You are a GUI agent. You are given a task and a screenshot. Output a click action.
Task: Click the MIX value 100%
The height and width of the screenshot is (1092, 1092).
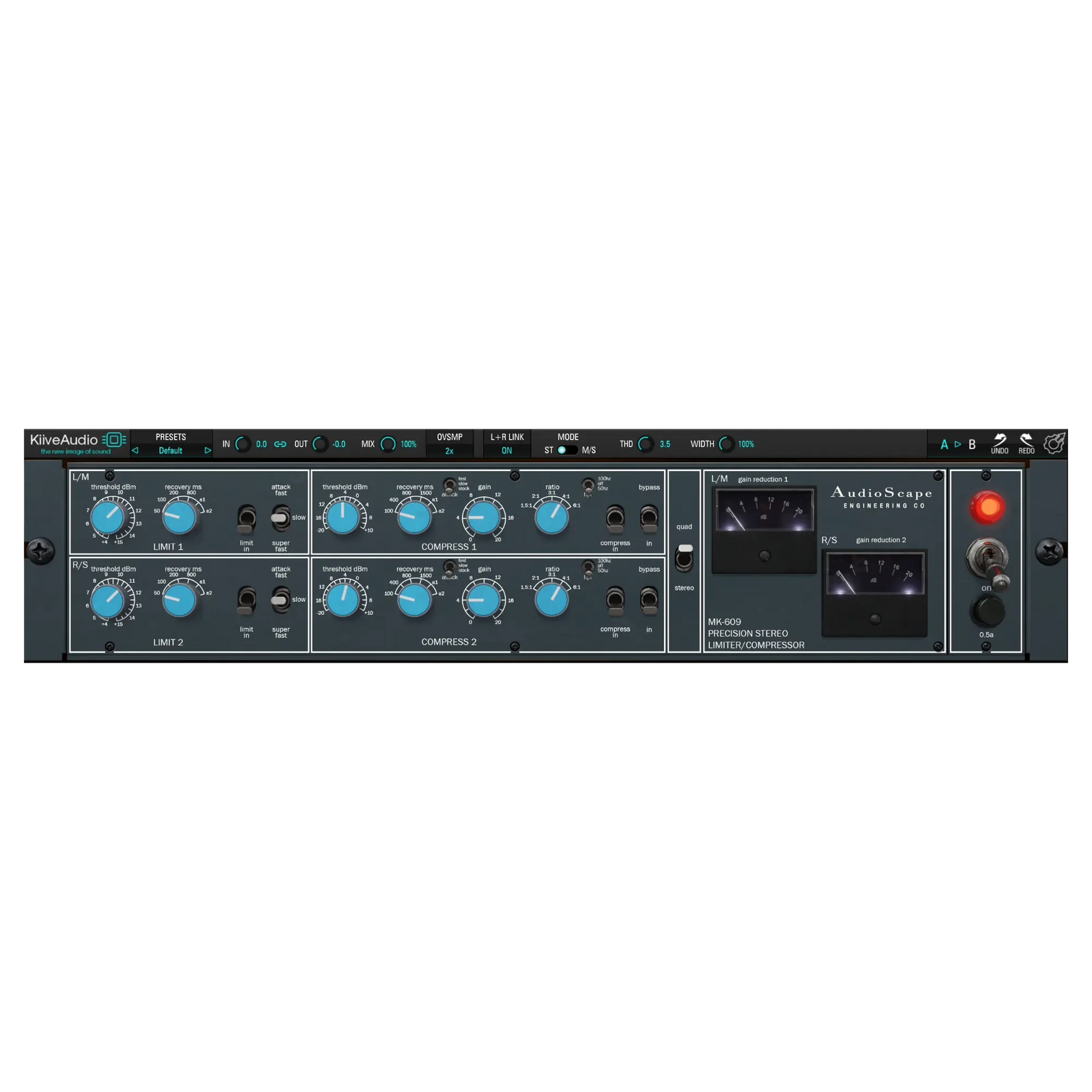click(408, 444)
